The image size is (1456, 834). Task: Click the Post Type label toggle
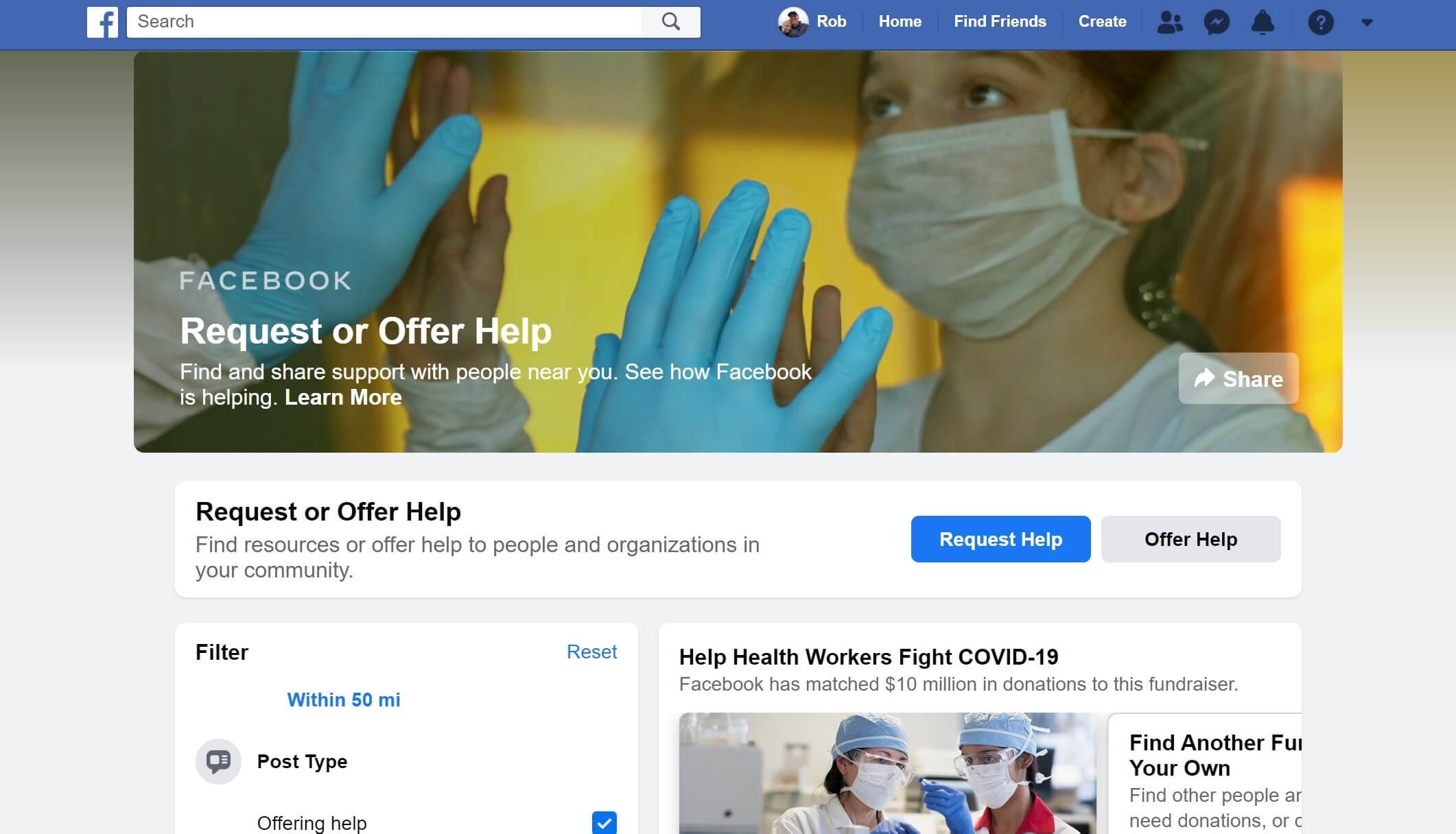pos(302,762)
